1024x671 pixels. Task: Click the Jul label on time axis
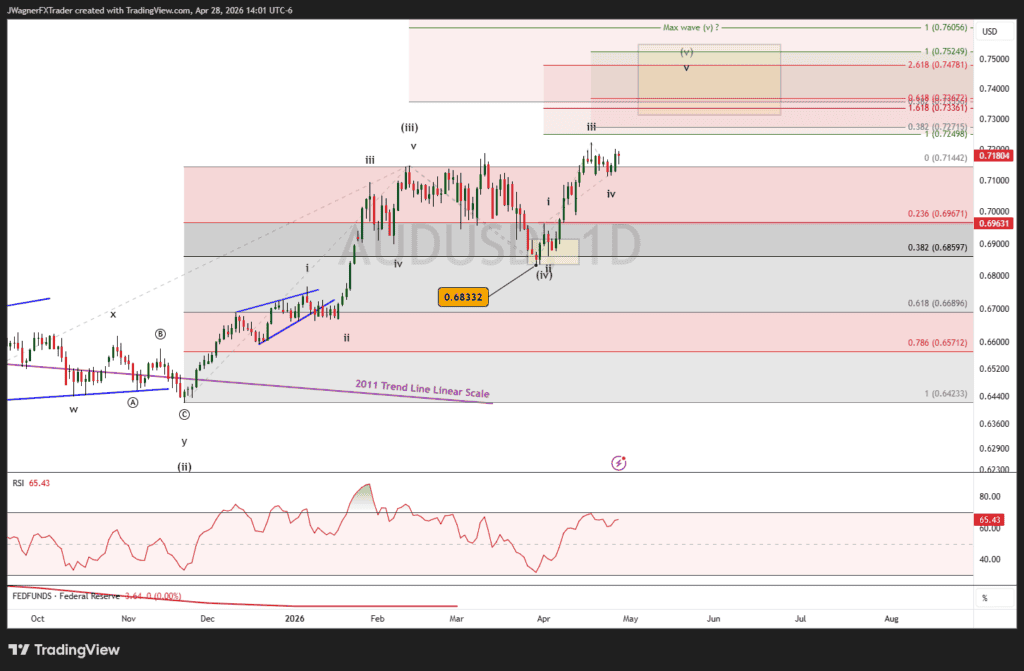801,619
